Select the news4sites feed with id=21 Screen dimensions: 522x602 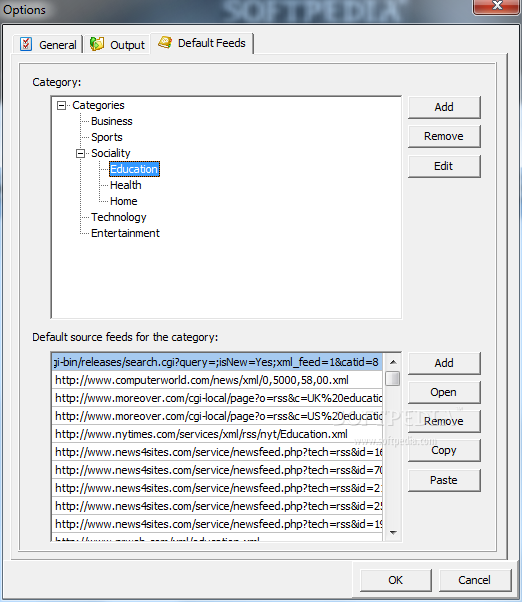tap(217, 488)
